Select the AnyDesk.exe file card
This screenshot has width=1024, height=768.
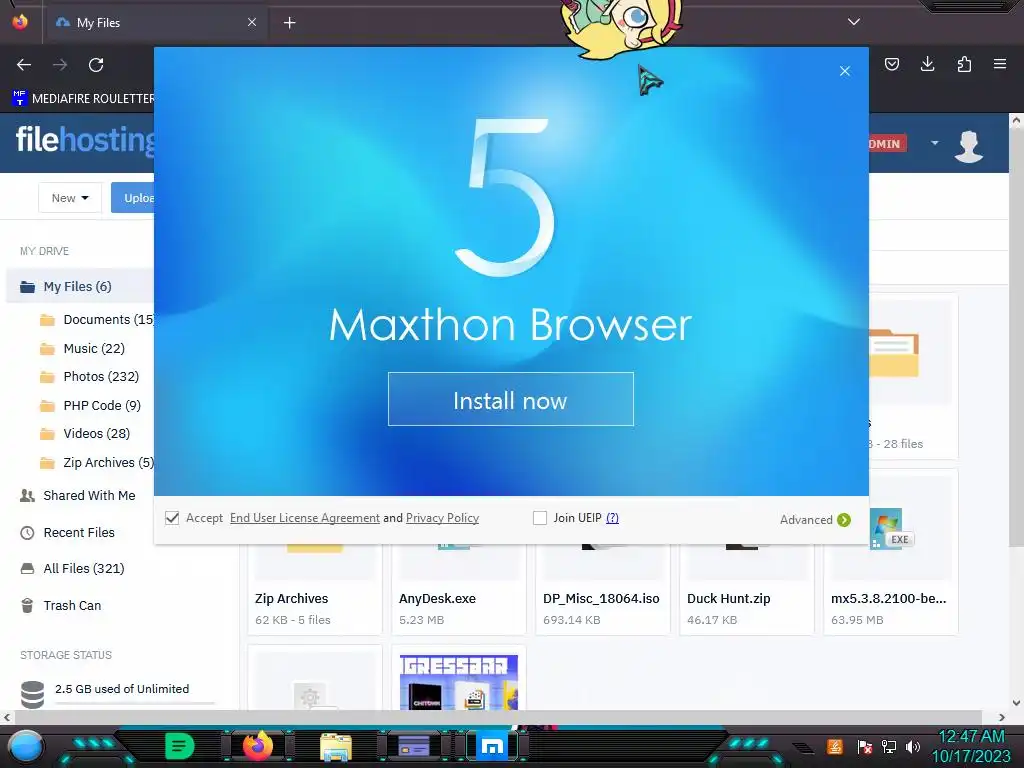[458, 588]
